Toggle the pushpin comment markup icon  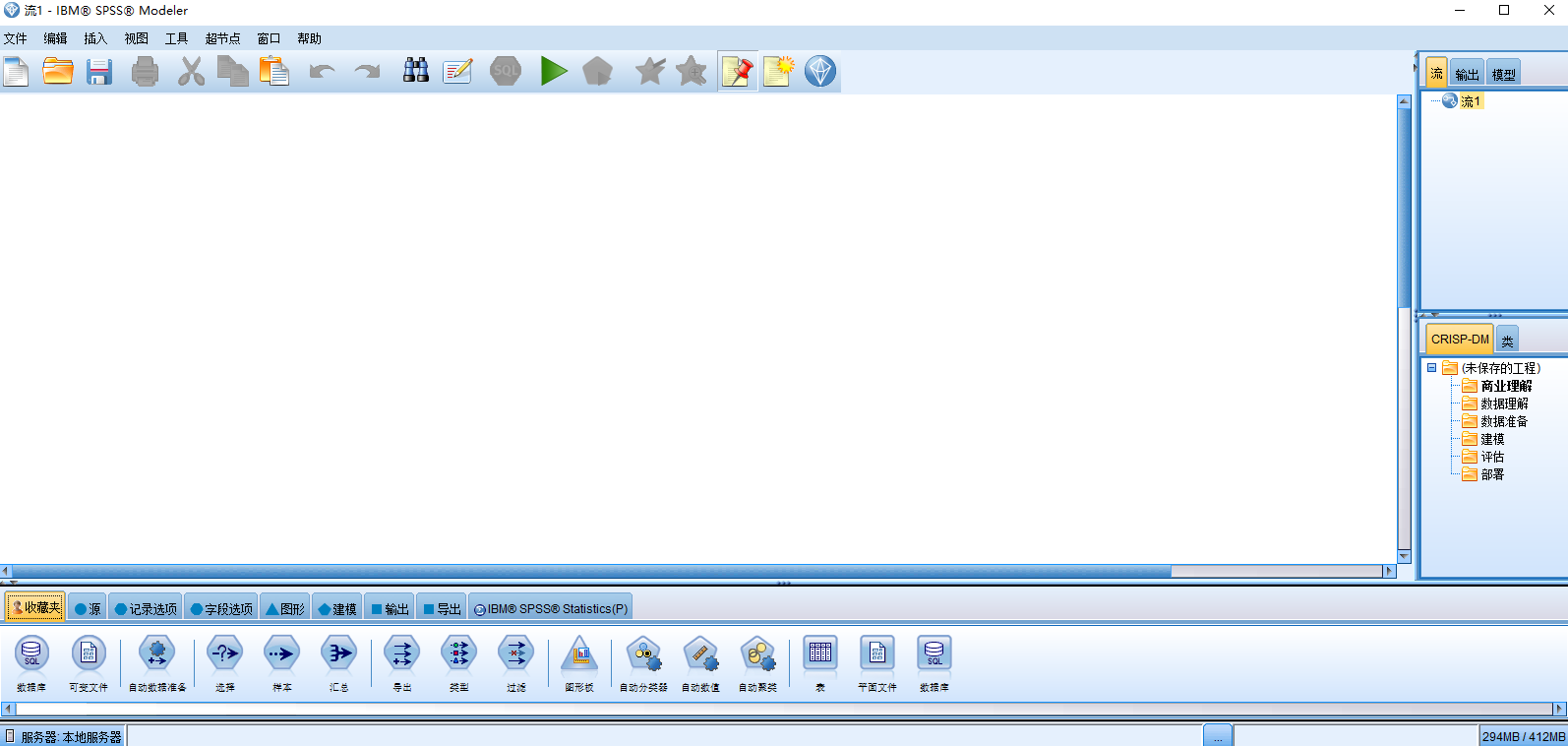click(x=738, y=71)
